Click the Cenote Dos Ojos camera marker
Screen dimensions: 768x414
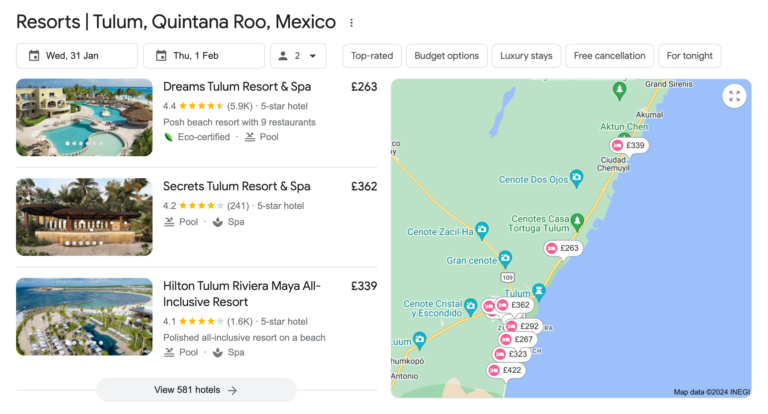click(x=576, y=178)
